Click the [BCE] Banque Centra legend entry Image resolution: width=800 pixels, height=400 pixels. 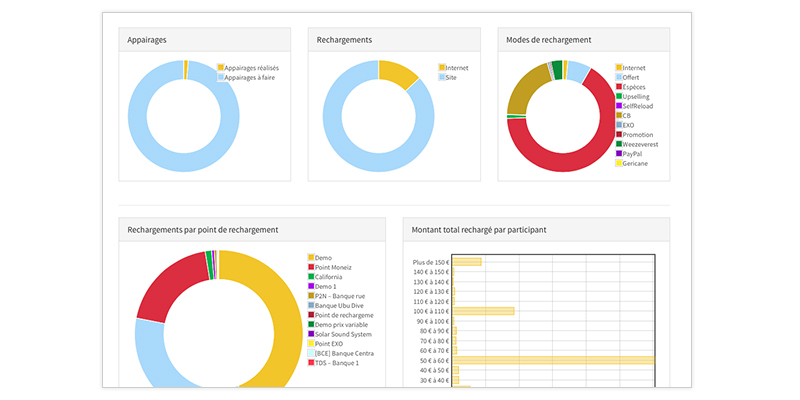[x=341, y=353]
